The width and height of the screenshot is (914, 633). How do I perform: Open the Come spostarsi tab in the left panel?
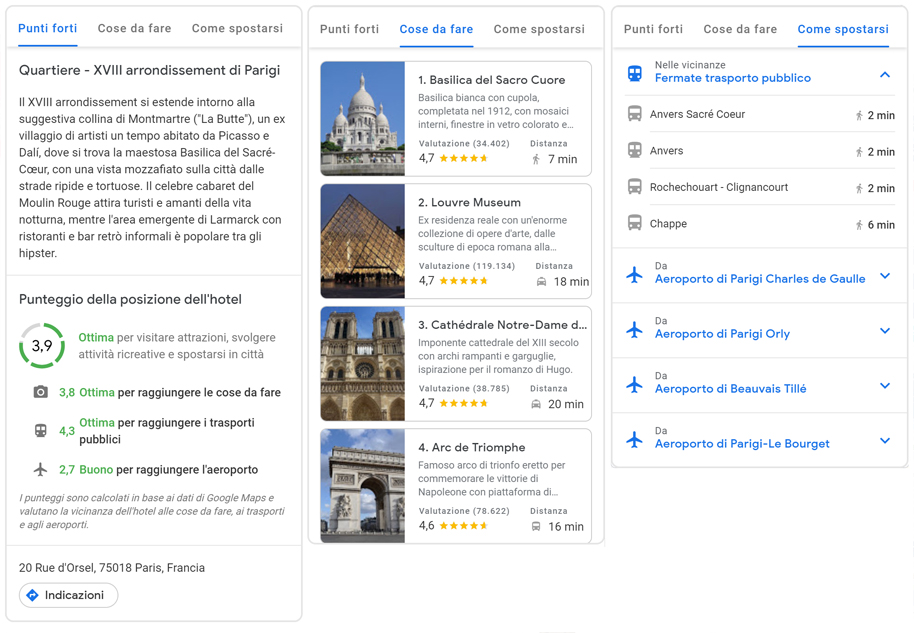click(x=237, y=28)
